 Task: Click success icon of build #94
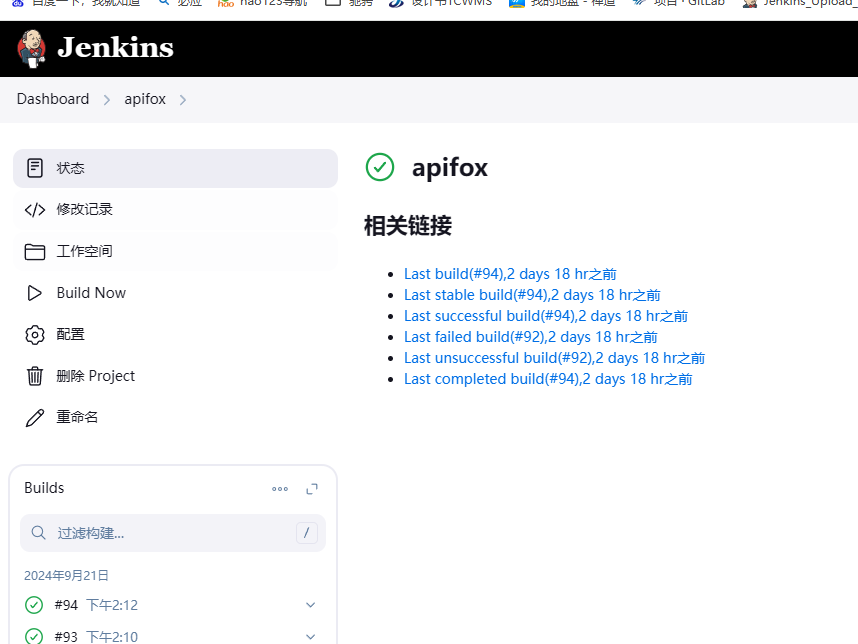tap(34, 605)
